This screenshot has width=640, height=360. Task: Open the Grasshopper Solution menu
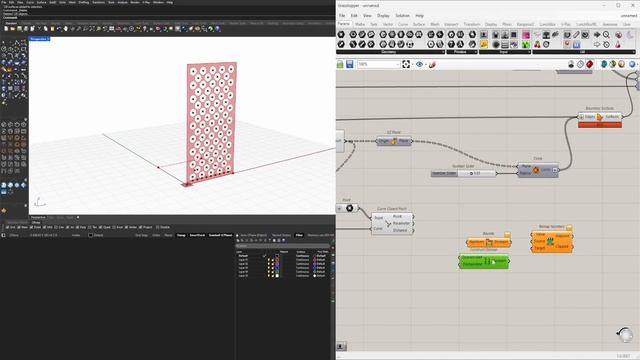click(402, 16)
